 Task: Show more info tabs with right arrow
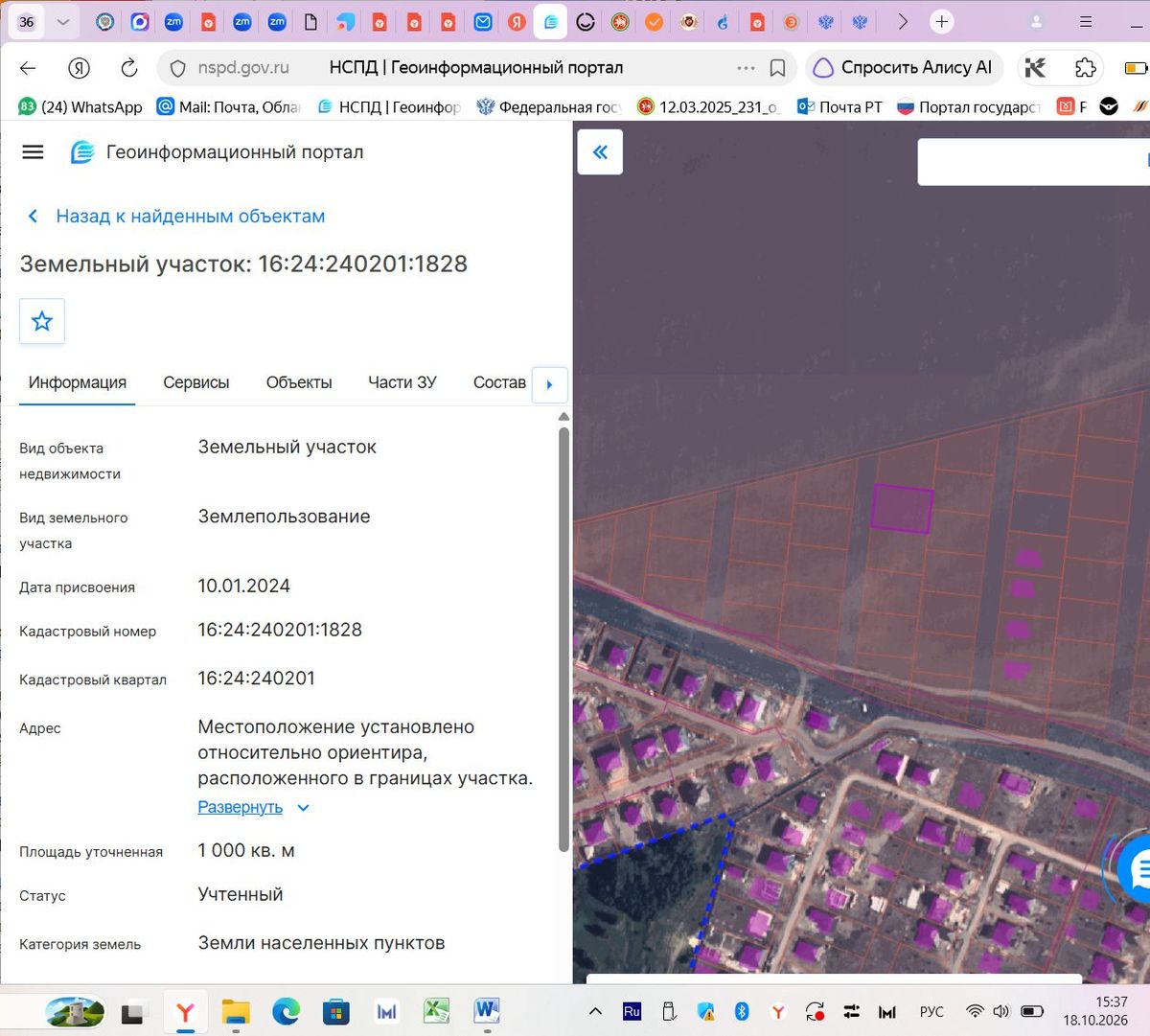coord(549,384)
